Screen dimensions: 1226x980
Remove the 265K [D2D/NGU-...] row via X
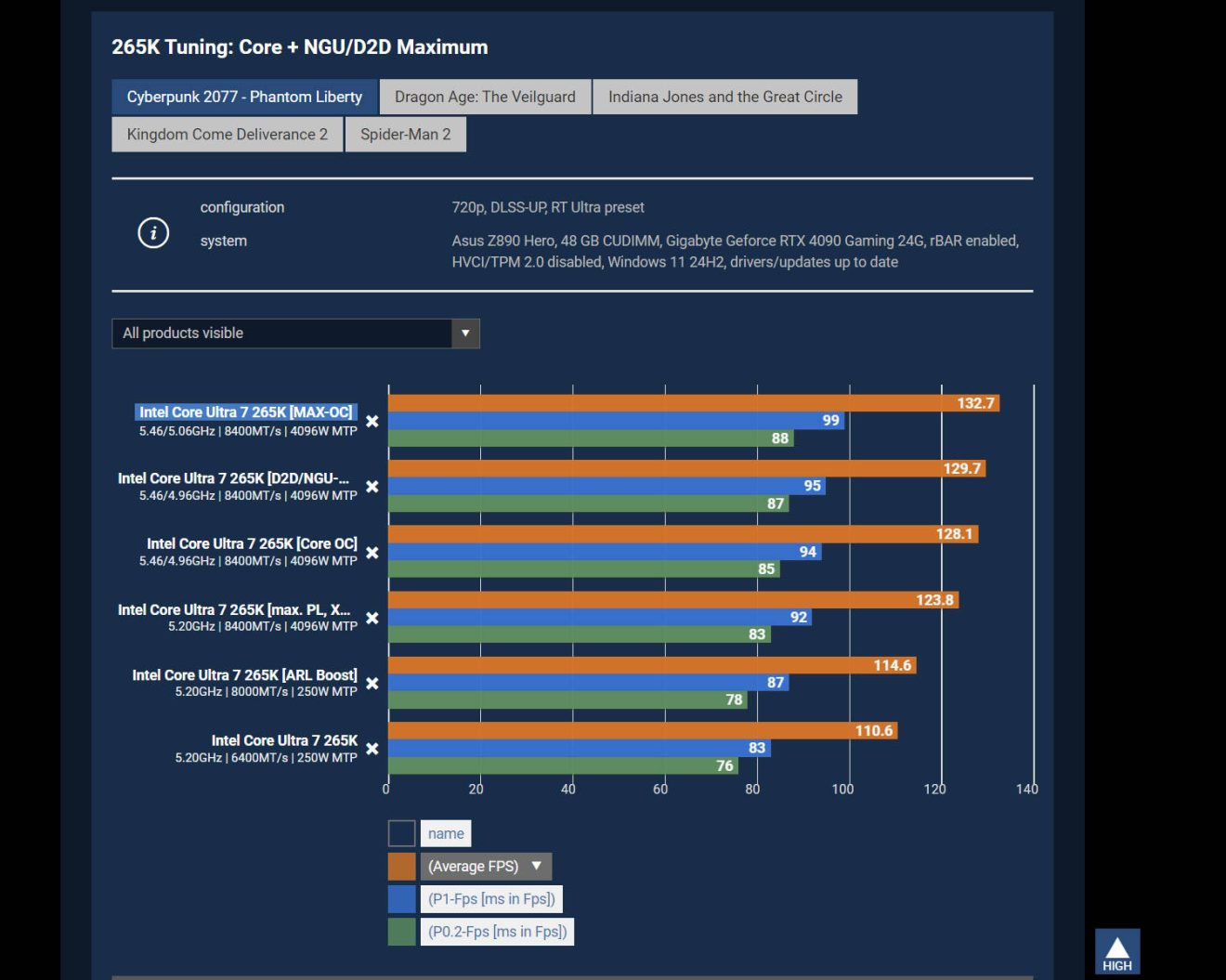372,487
